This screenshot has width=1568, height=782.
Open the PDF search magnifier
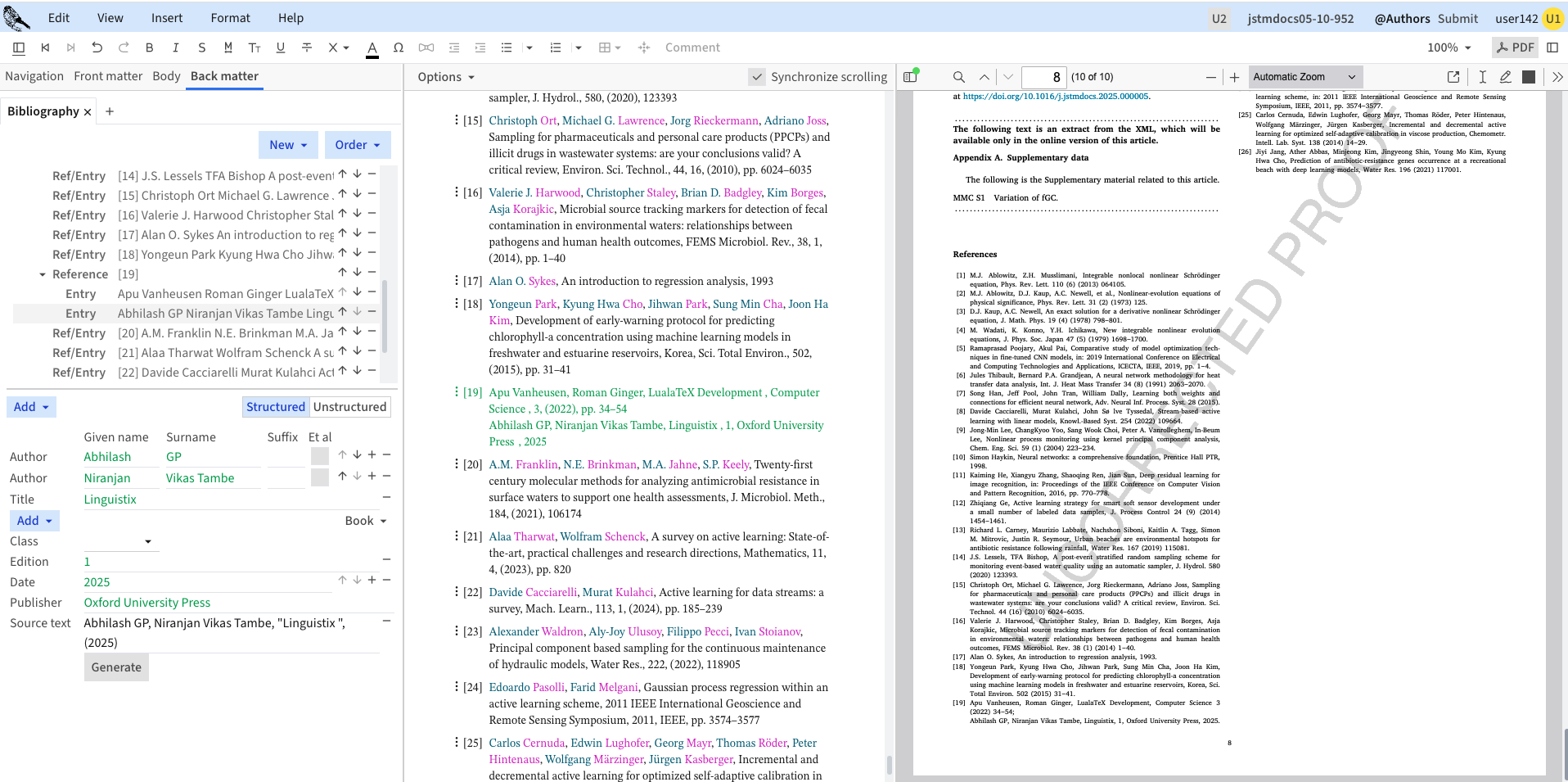[x=958, y=77]
